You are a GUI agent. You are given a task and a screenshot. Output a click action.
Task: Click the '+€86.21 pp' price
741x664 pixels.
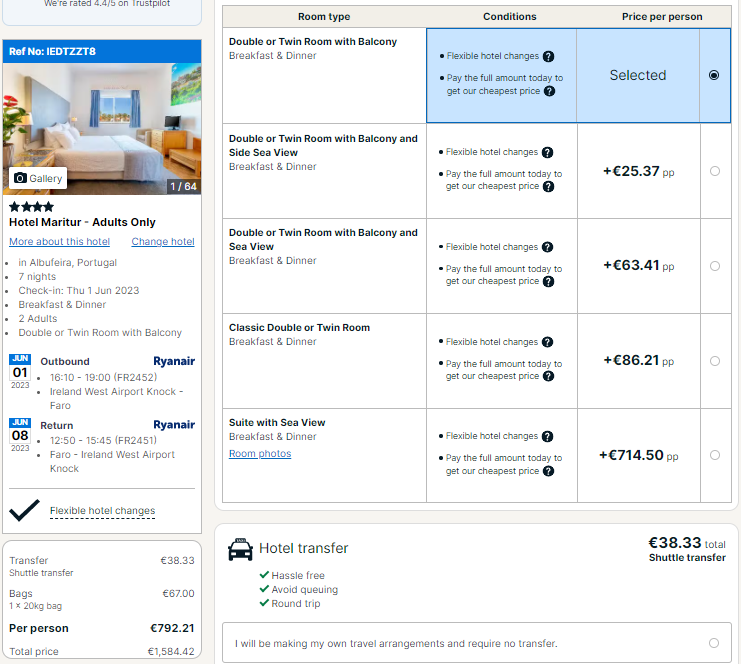[638, 361]
